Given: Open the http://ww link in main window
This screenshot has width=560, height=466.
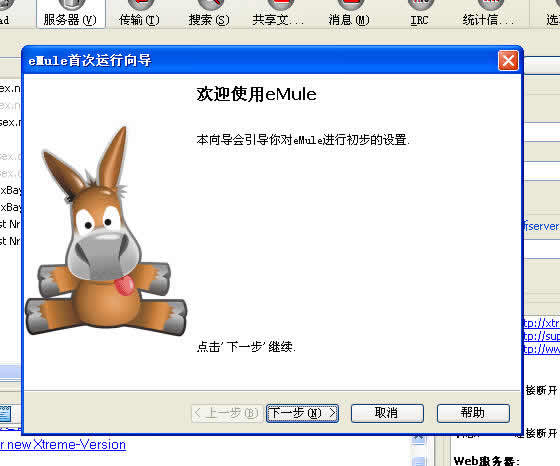Looking at the screenshot, I should pos(541,349).
